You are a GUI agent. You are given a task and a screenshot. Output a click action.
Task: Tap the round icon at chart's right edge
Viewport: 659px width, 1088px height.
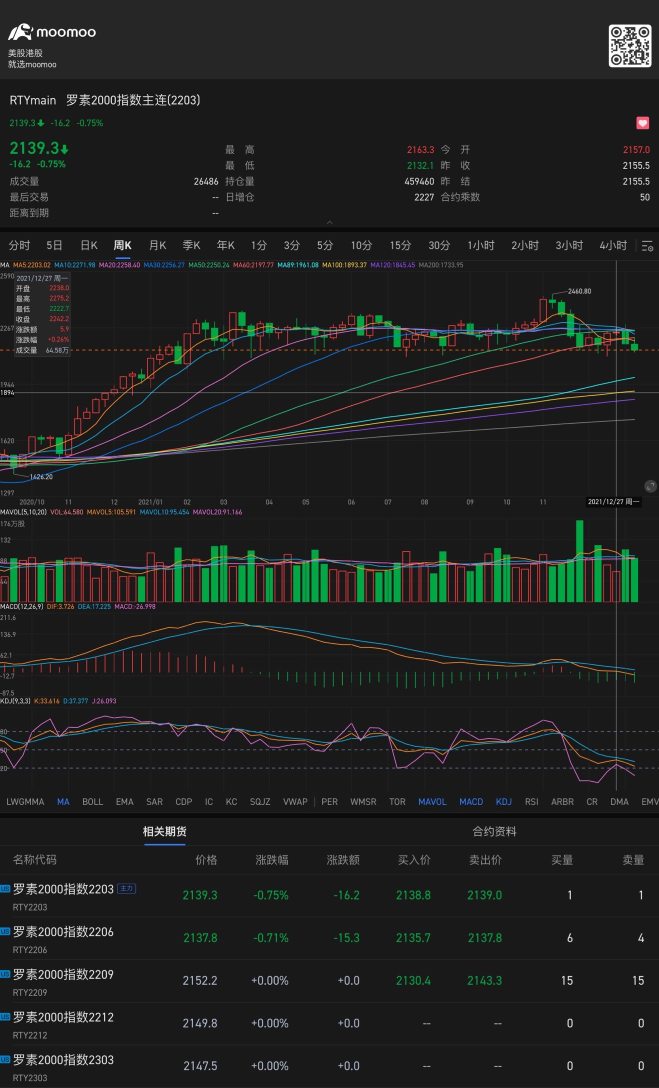click(651, 486)
